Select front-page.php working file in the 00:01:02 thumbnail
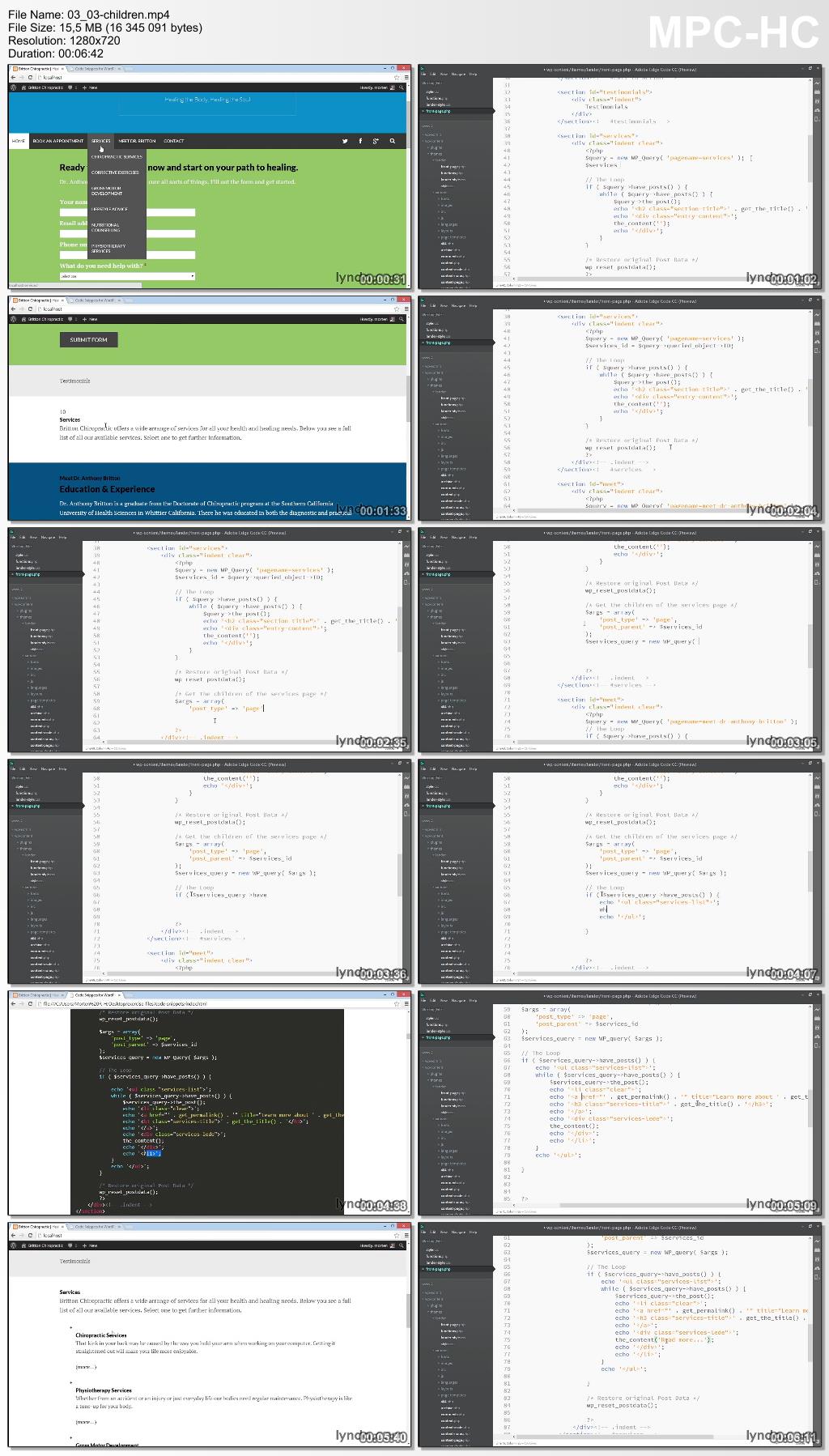 click(455, 110)
